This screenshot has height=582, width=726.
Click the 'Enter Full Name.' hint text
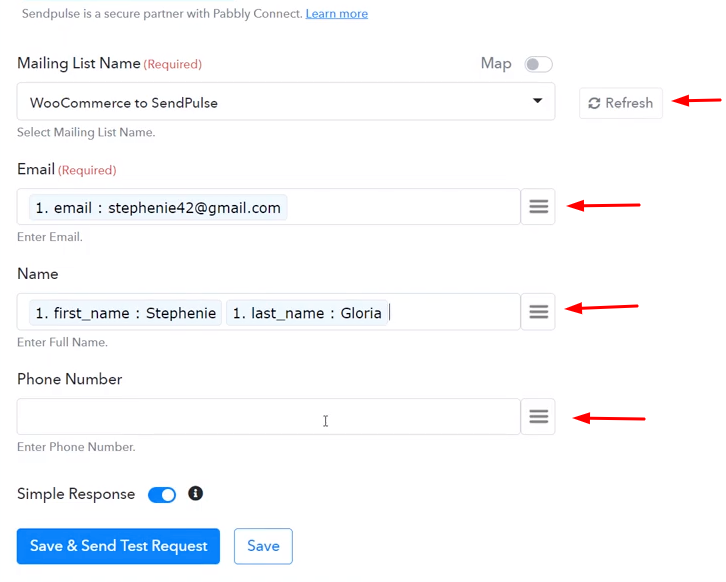[x=63, y=342]
